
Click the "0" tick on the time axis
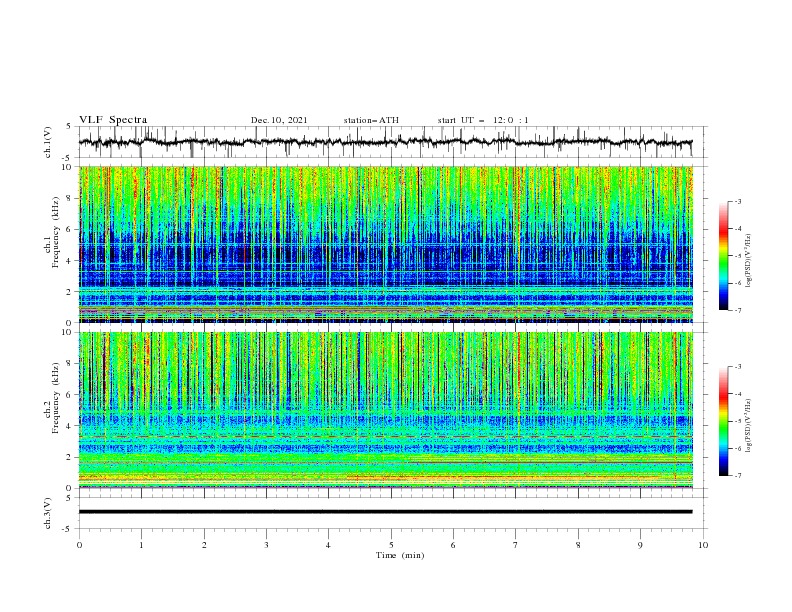[79, 545]
